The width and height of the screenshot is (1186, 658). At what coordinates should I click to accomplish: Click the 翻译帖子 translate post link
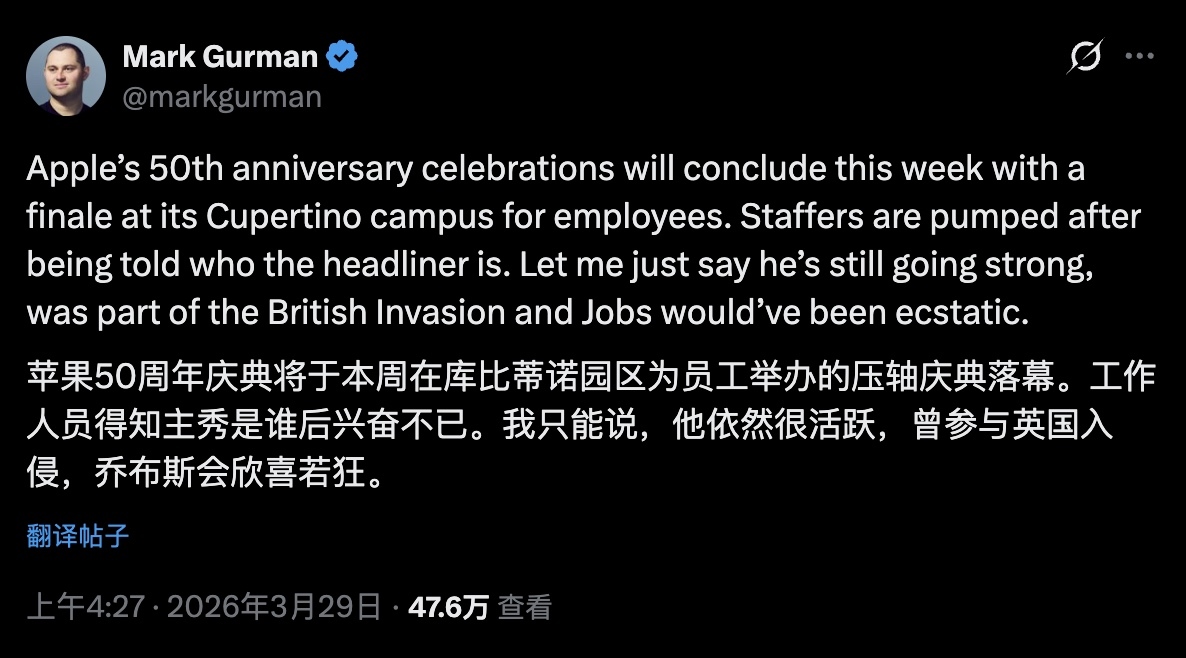coord(78,536)
